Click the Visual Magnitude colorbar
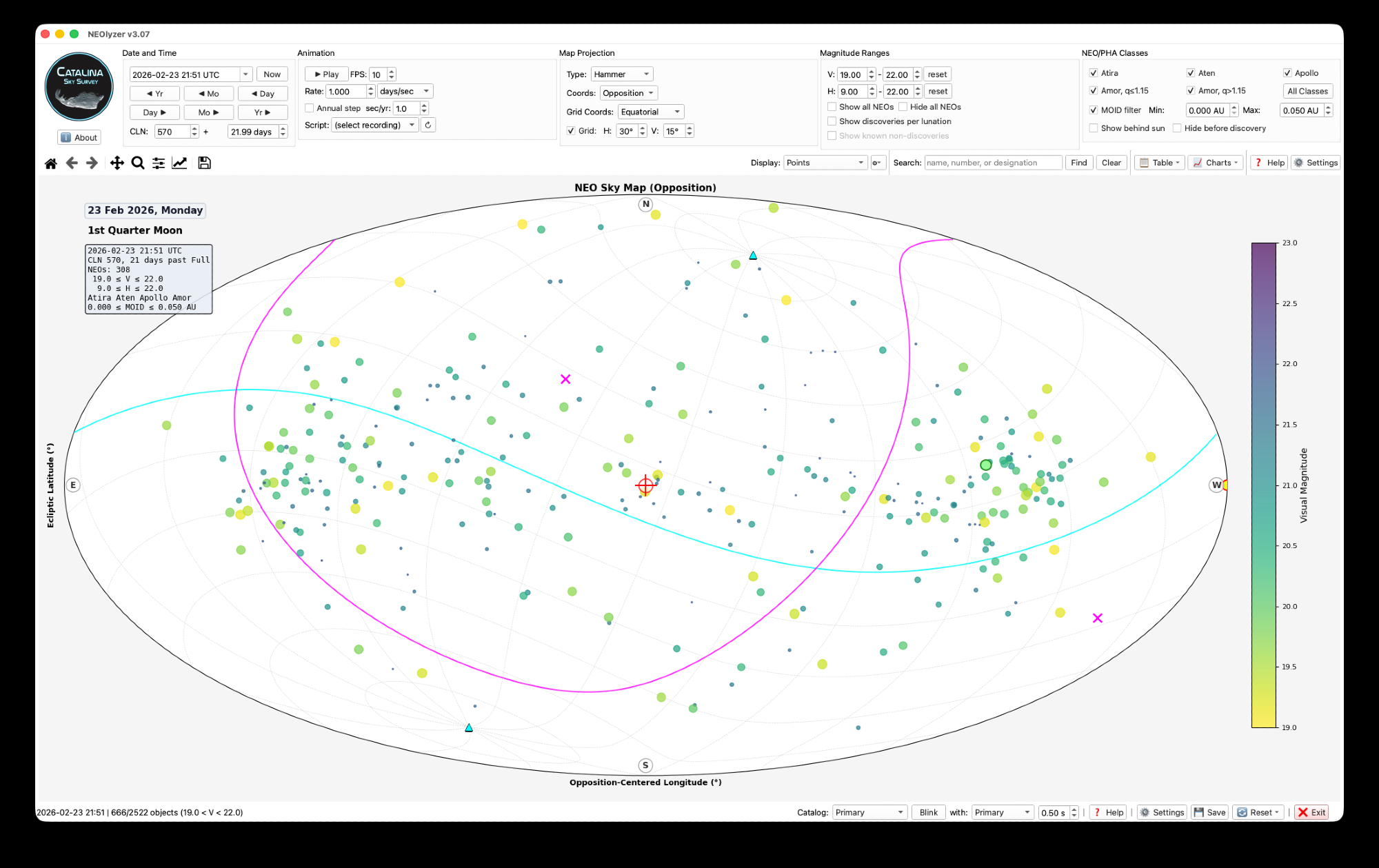 (x=1264, y=485)
